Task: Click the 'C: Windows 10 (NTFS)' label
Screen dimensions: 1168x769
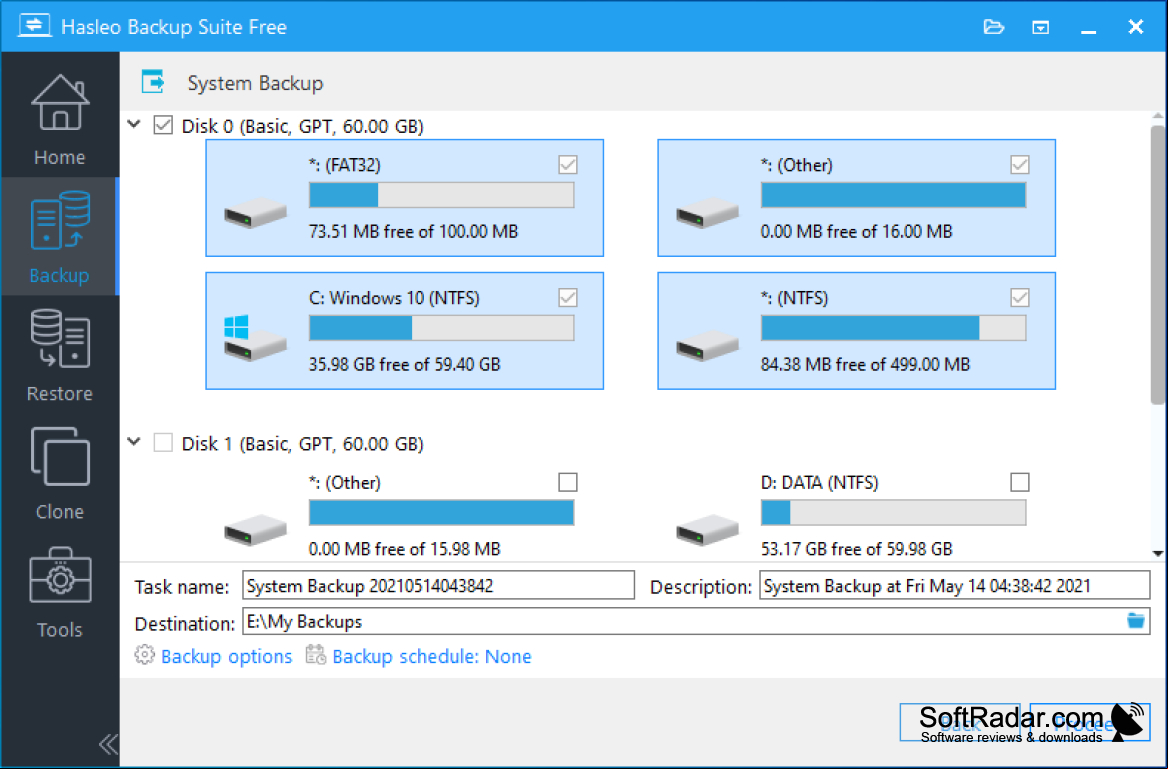Action: tap(394, 298)
